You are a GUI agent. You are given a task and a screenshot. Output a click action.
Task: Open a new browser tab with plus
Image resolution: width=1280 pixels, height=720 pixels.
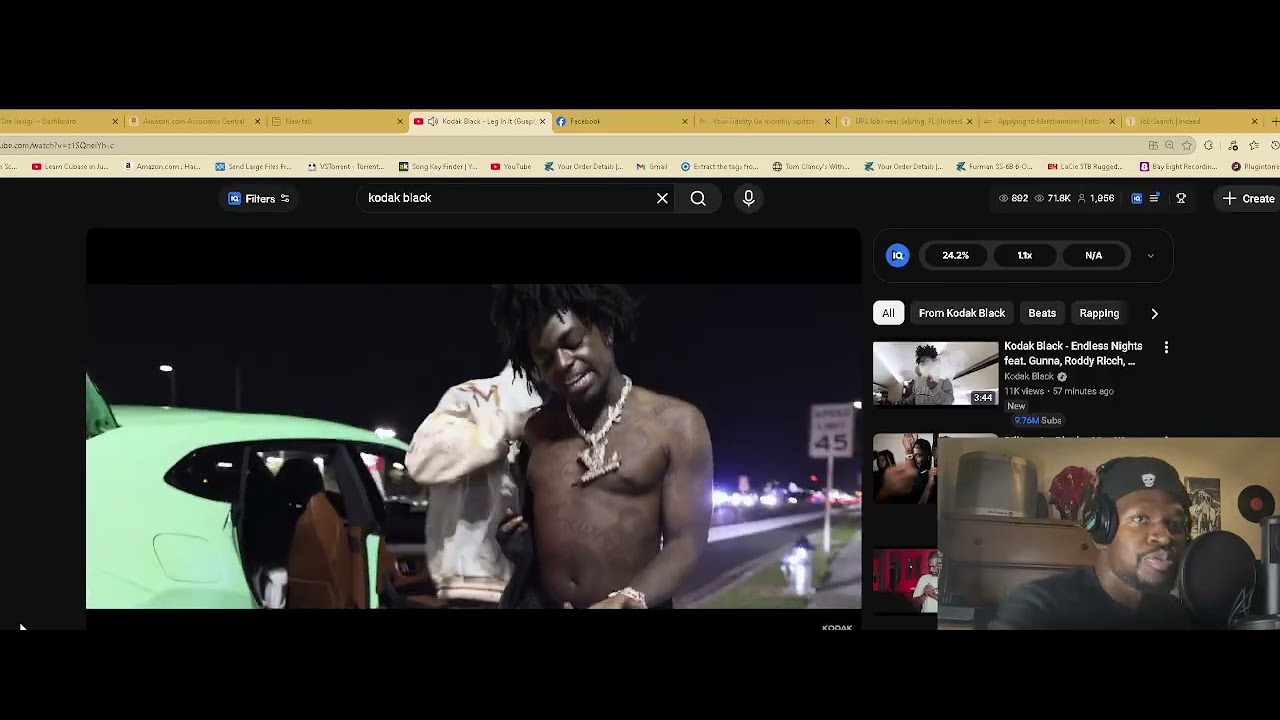[x=1274, y=121]
